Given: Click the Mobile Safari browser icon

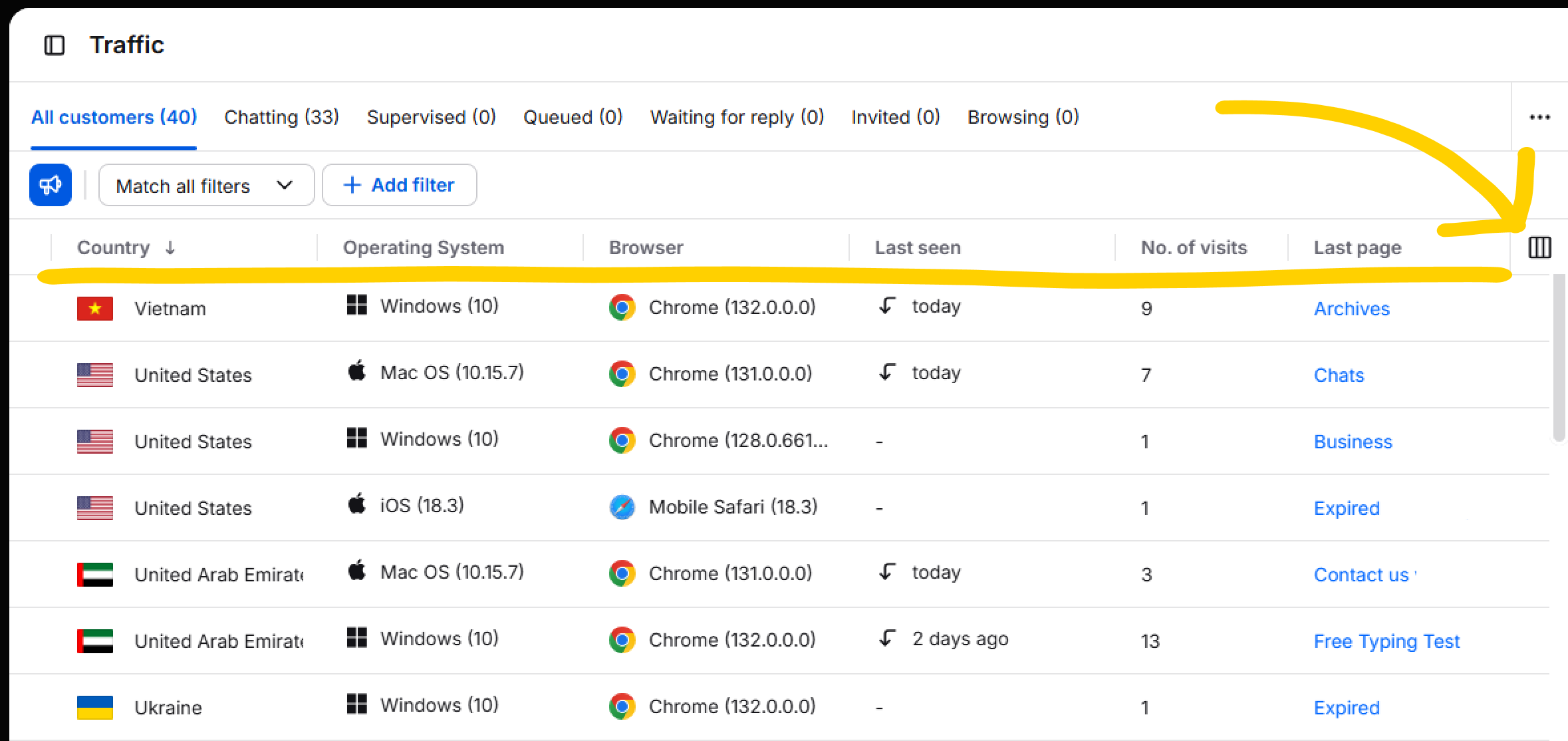Looking at the screenshot, I should (622, 507).
